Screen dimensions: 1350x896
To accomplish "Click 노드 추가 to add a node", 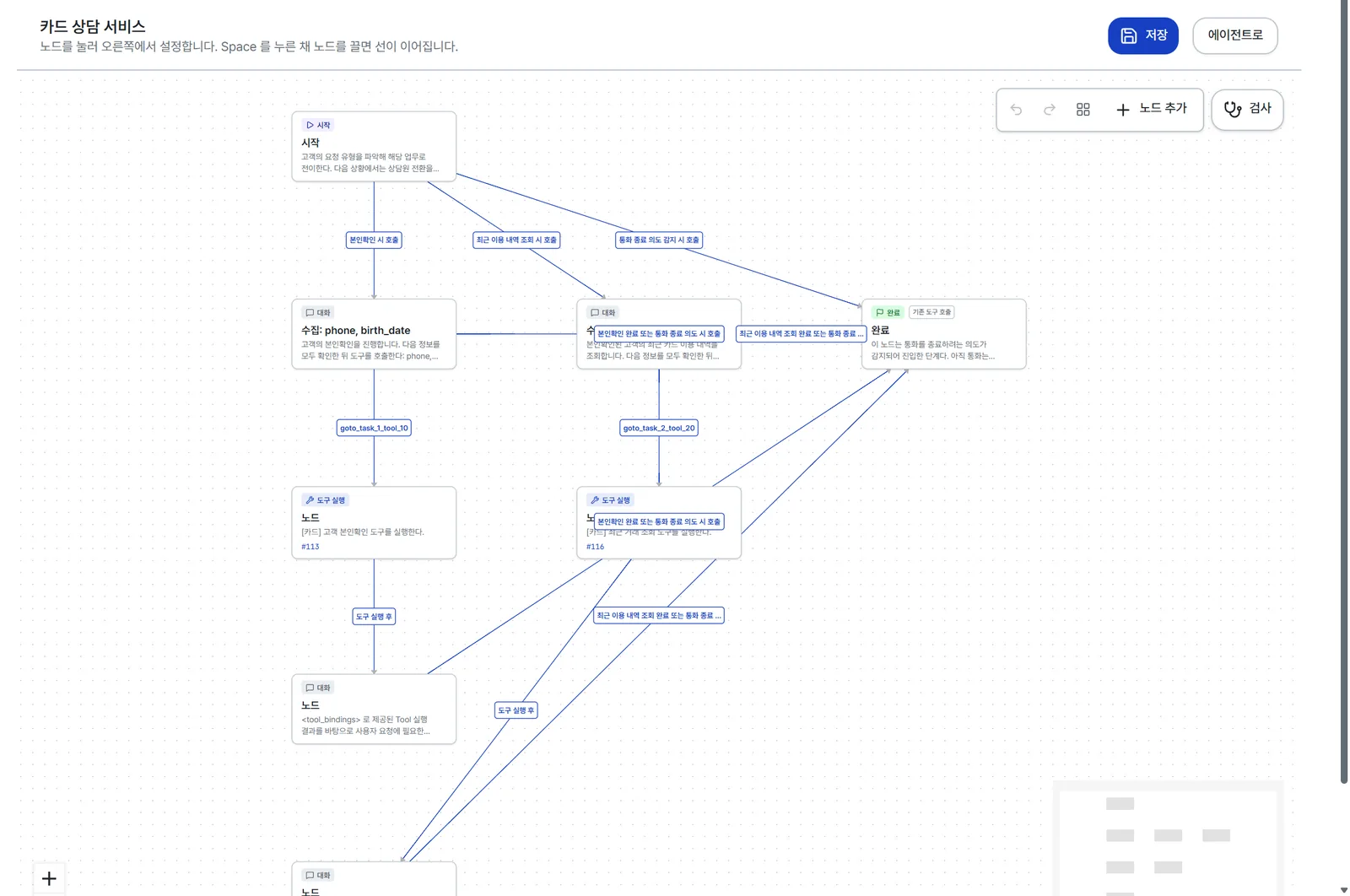I will pyautogui.click(x=1152, y=109).
